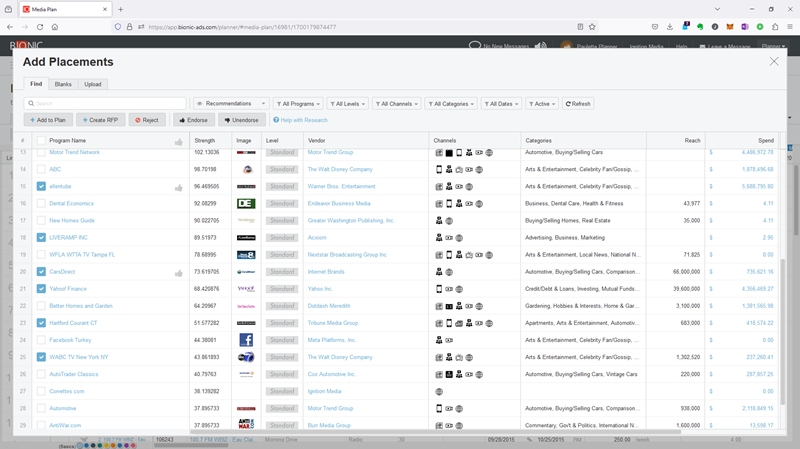Image resolution: width=800 pixels, height=449 pixels.
Task: Open the Firefox hamburger menu
Action: click(x=789, y=27)
